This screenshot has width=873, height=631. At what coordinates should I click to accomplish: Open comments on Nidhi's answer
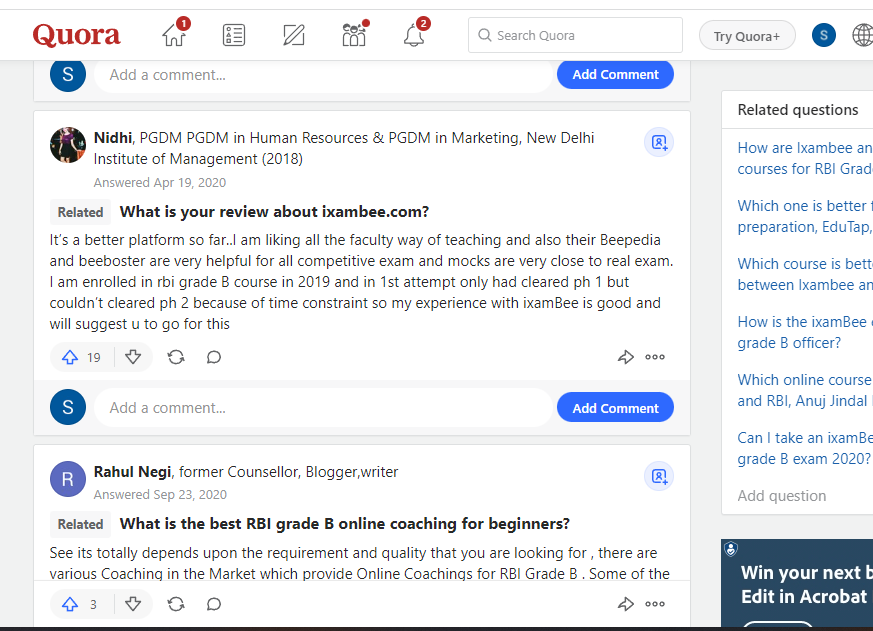coord(214,357)
